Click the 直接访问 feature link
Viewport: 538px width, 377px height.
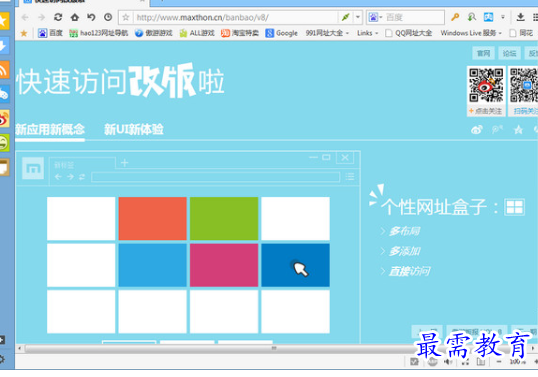[409, 271]
